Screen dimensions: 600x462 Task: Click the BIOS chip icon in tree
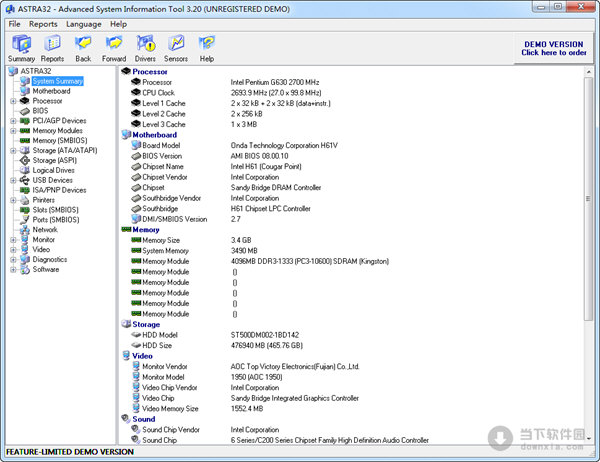25,111
